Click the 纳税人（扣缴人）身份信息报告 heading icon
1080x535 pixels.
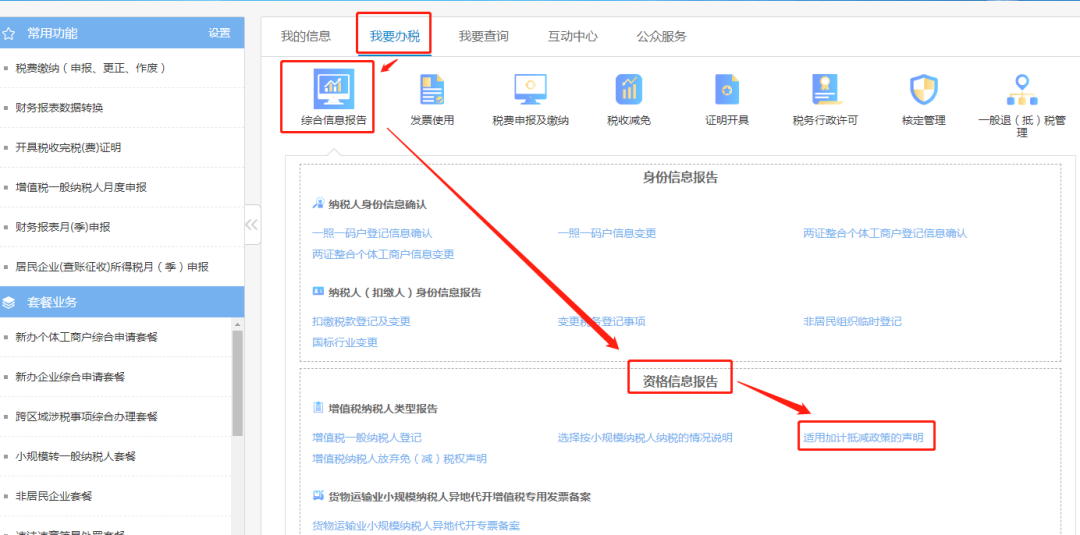coord(318,291)
